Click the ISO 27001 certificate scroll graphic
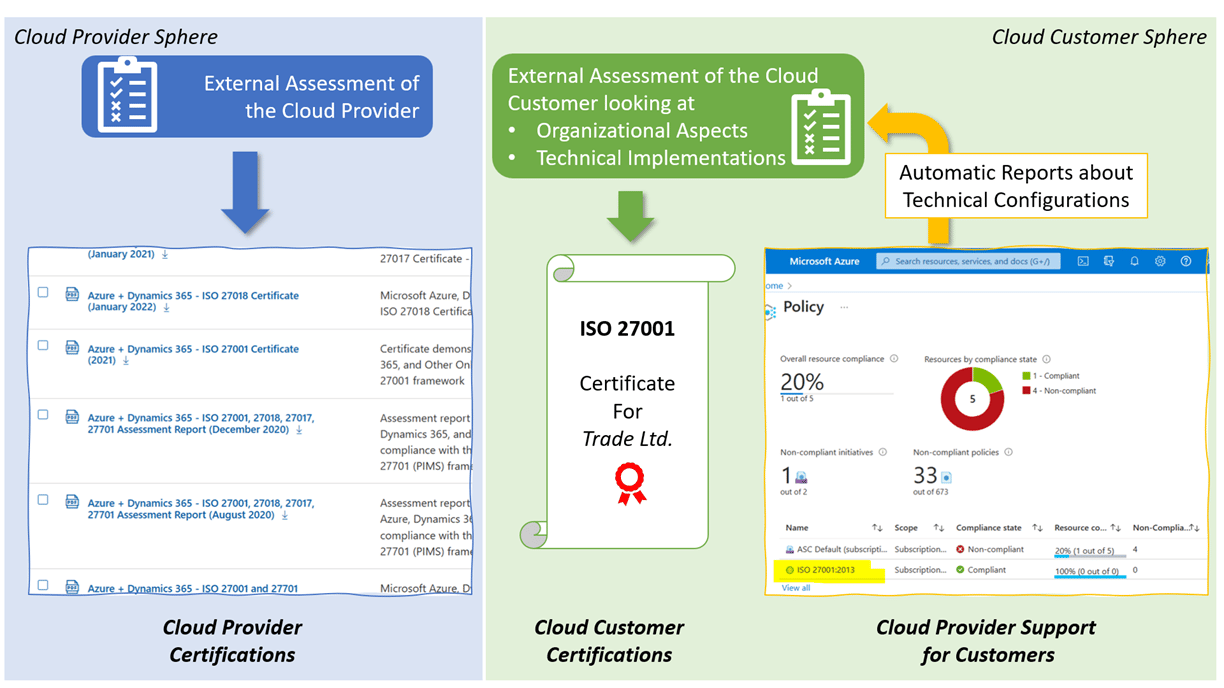 tap(629, 401)
